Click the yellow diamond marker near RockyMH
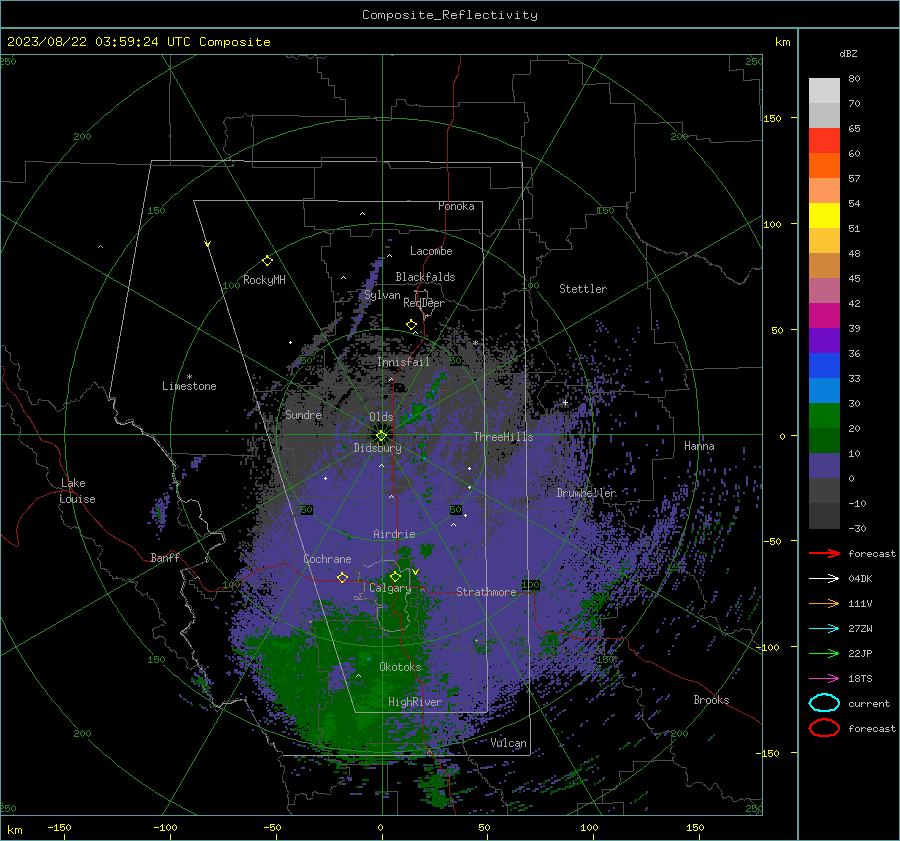Screen dimensions: 900x841 (x=267, y=261)
